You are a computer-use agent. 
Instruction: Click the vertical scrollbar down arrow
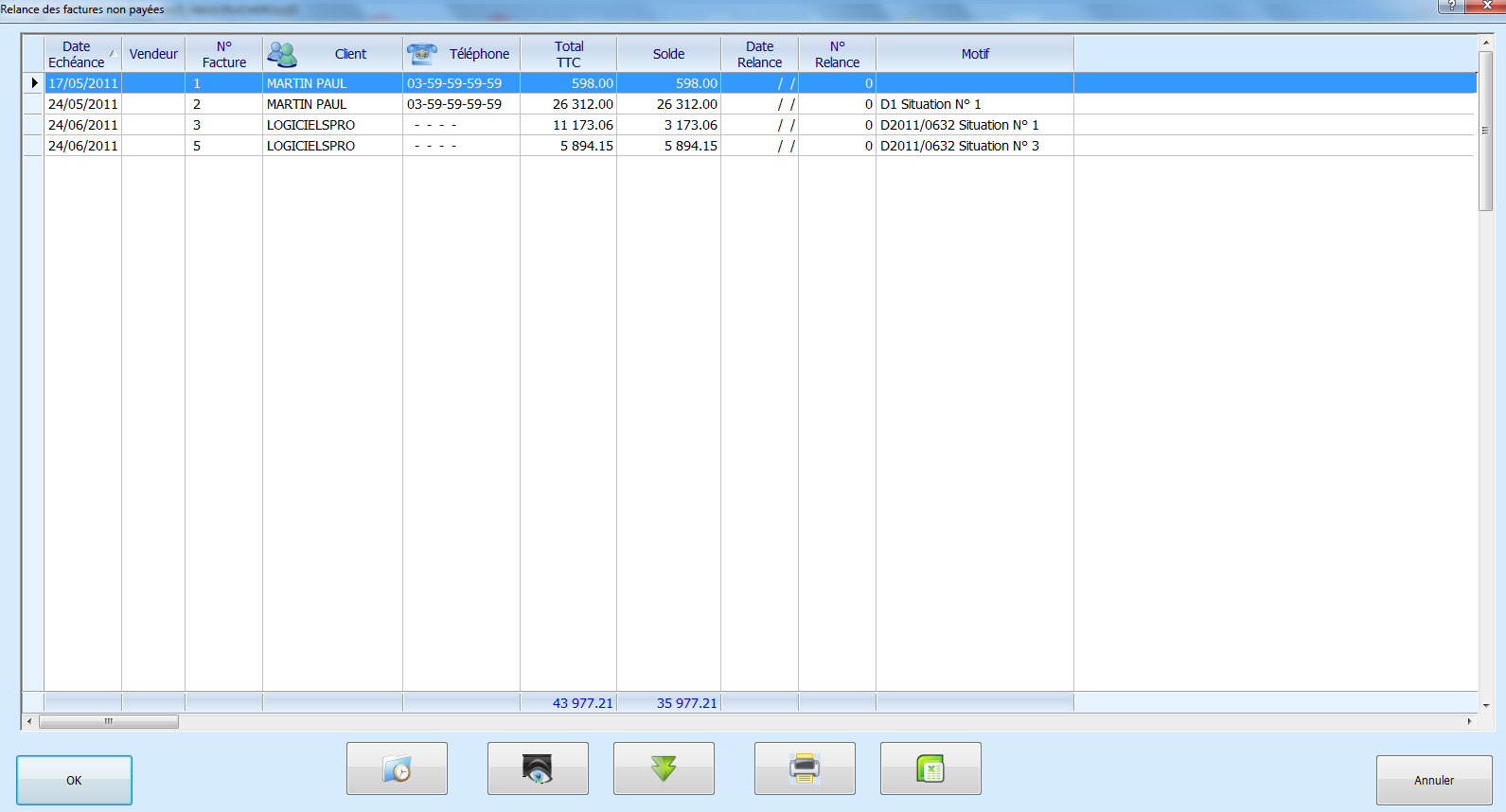click(1486, 705)
